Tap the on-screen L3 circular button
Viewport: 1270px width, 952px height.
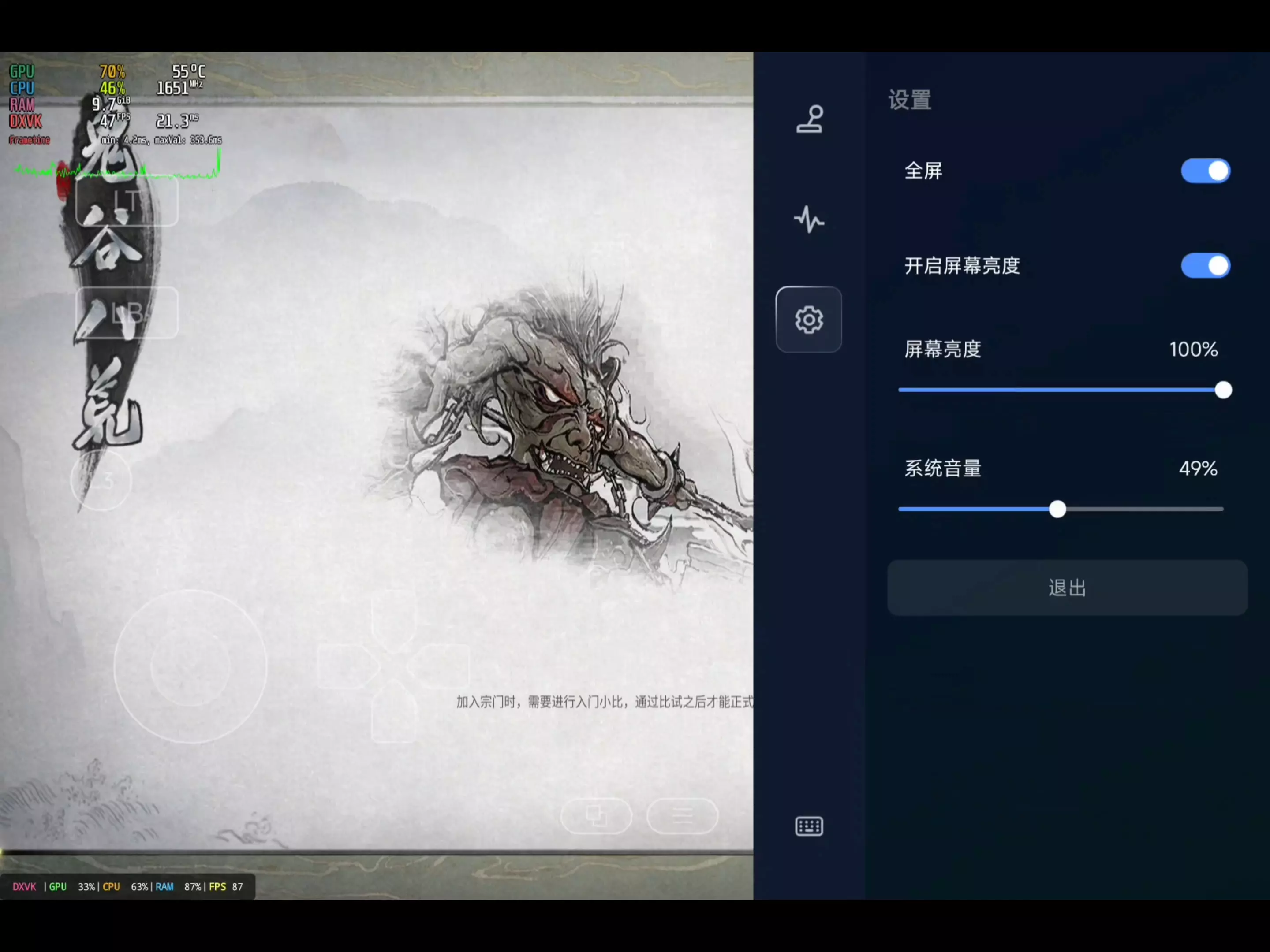101,481
